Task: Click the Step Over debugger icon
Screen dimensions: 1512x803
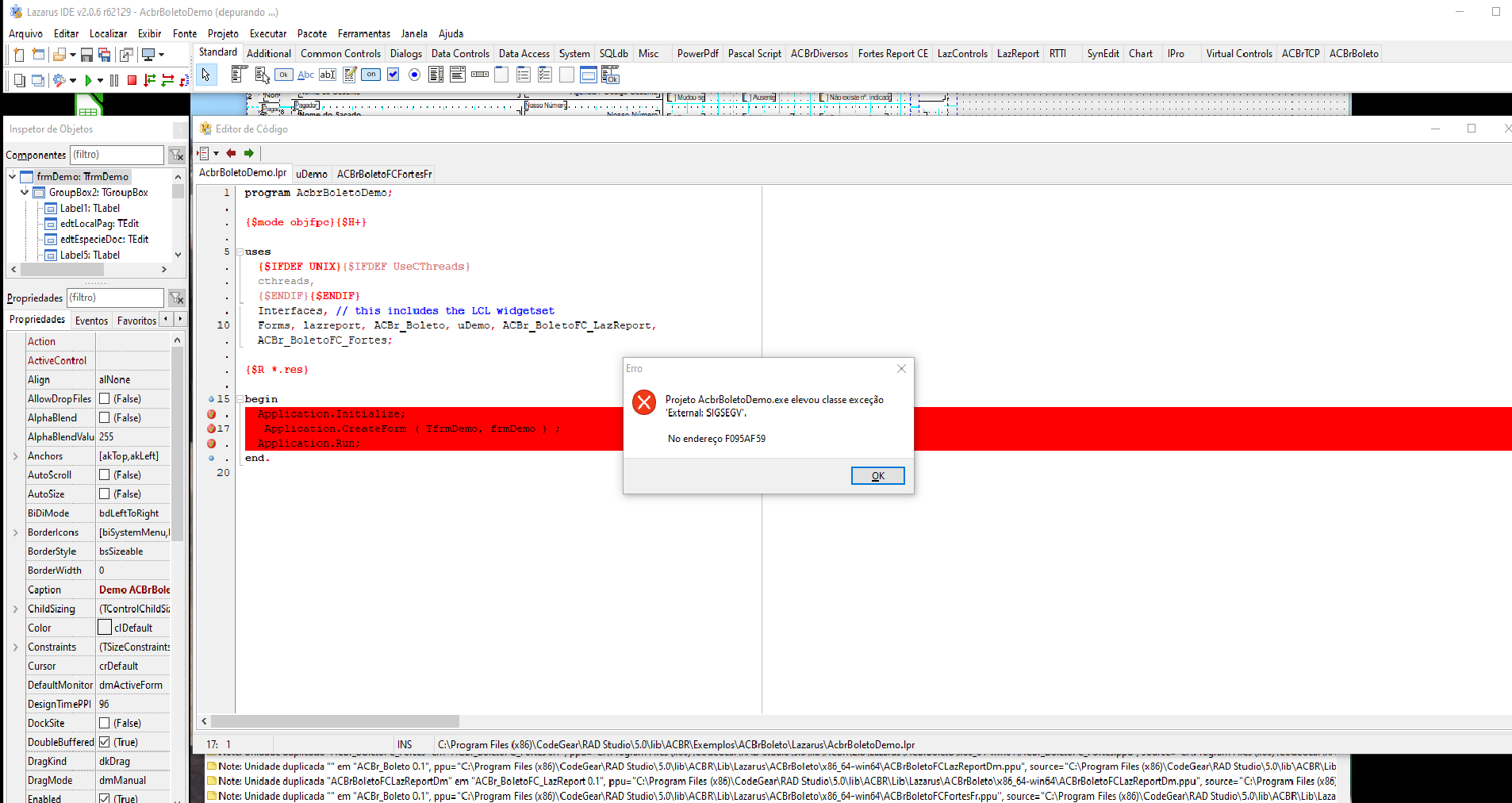Action: tap(167, 80)
